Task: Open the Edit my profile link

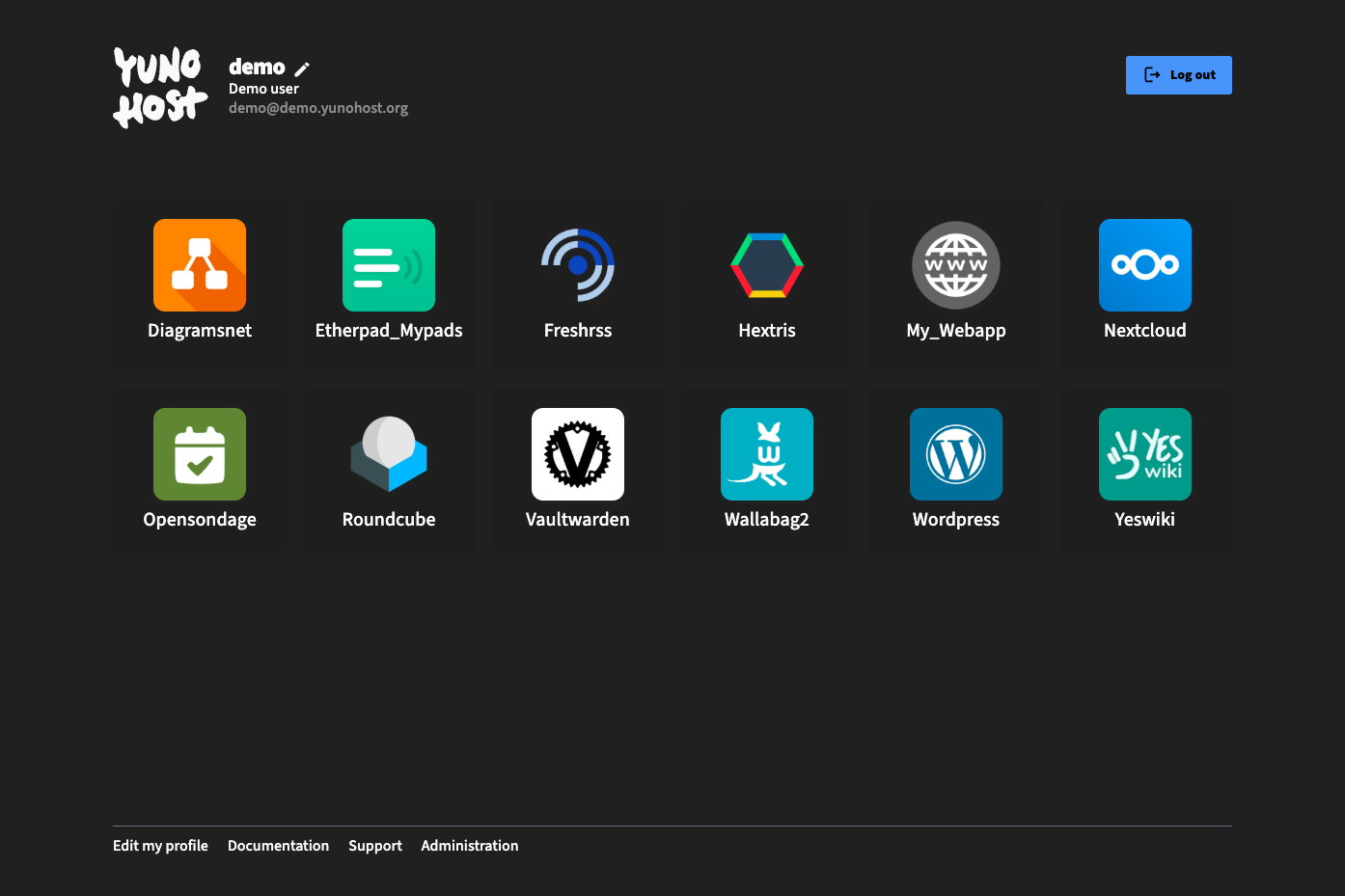Action: click(160, 846)
